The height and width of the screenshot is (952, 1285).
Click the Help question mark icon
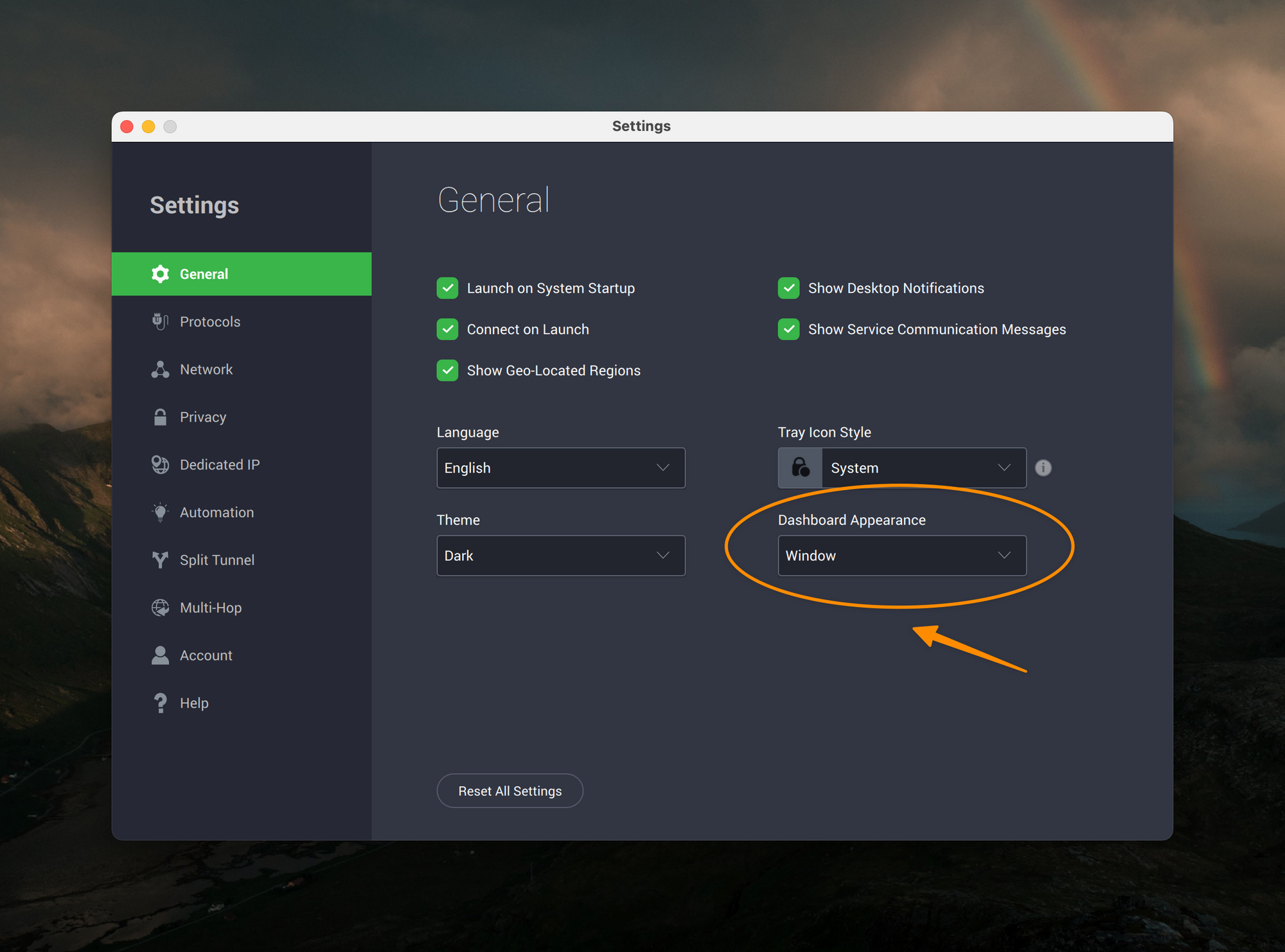pyautogui.click(x=160, y=703)
